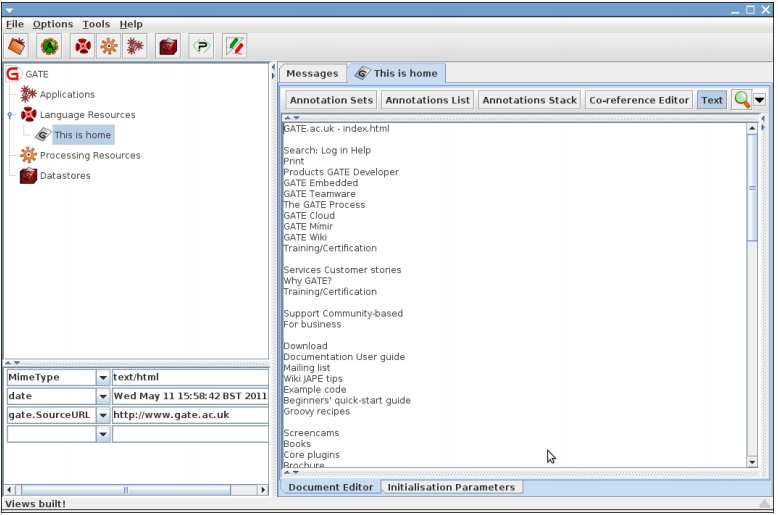Viewport: 778px width, 515px height.
Task: Open the Initialisation Parameters tab
Action: [x=451, y=487]
